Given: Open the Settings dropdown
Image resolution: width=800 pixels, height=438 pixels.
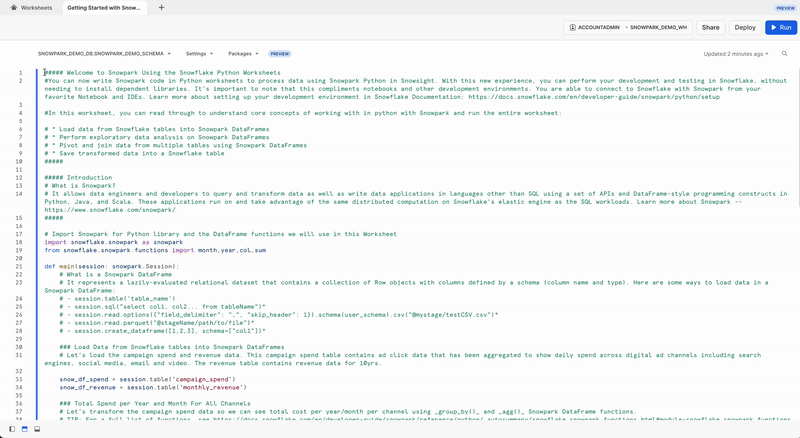Looking at the screenshot, I should click(200, 54).
